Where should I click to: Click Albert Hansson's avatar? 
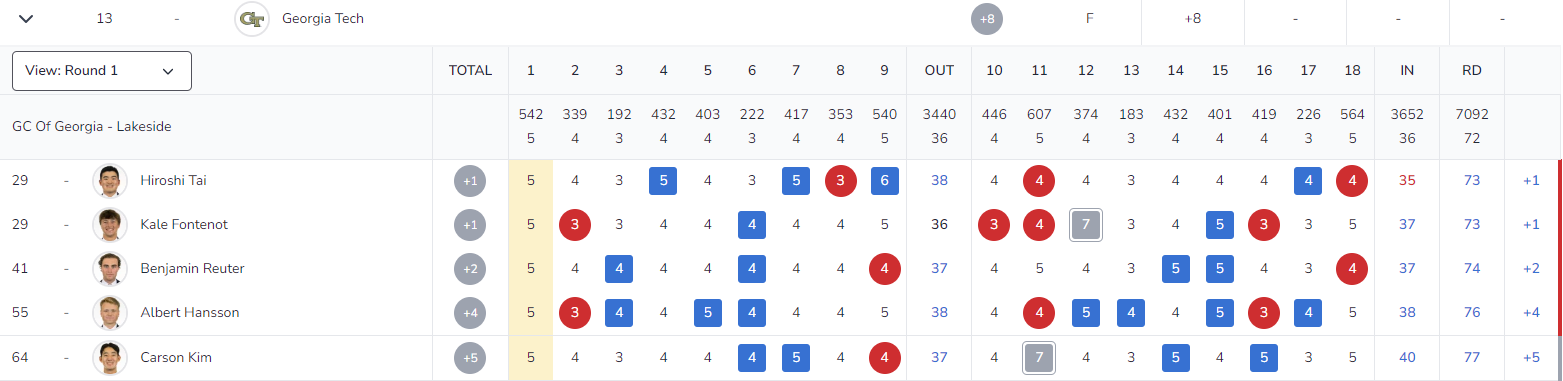[109, 313]
